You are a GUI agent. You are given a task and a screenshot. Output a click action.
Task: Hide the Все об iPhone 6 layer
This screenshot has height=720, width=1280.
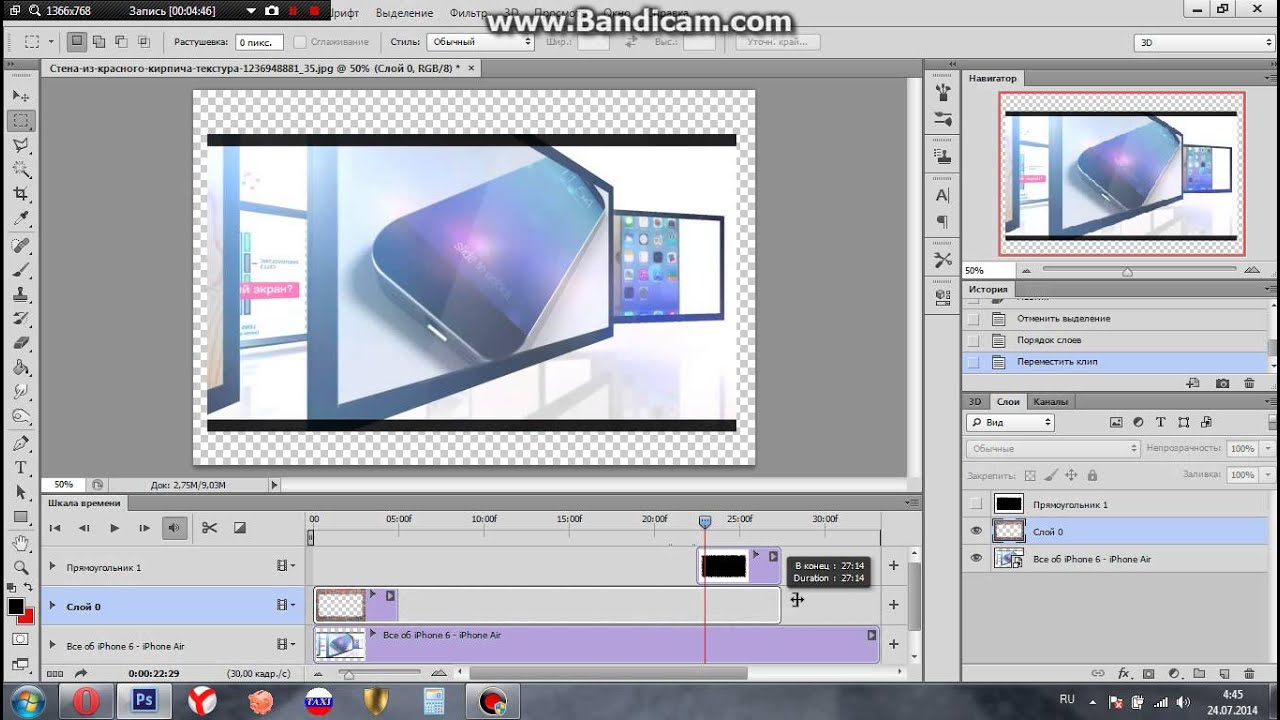tap(977, 558)
